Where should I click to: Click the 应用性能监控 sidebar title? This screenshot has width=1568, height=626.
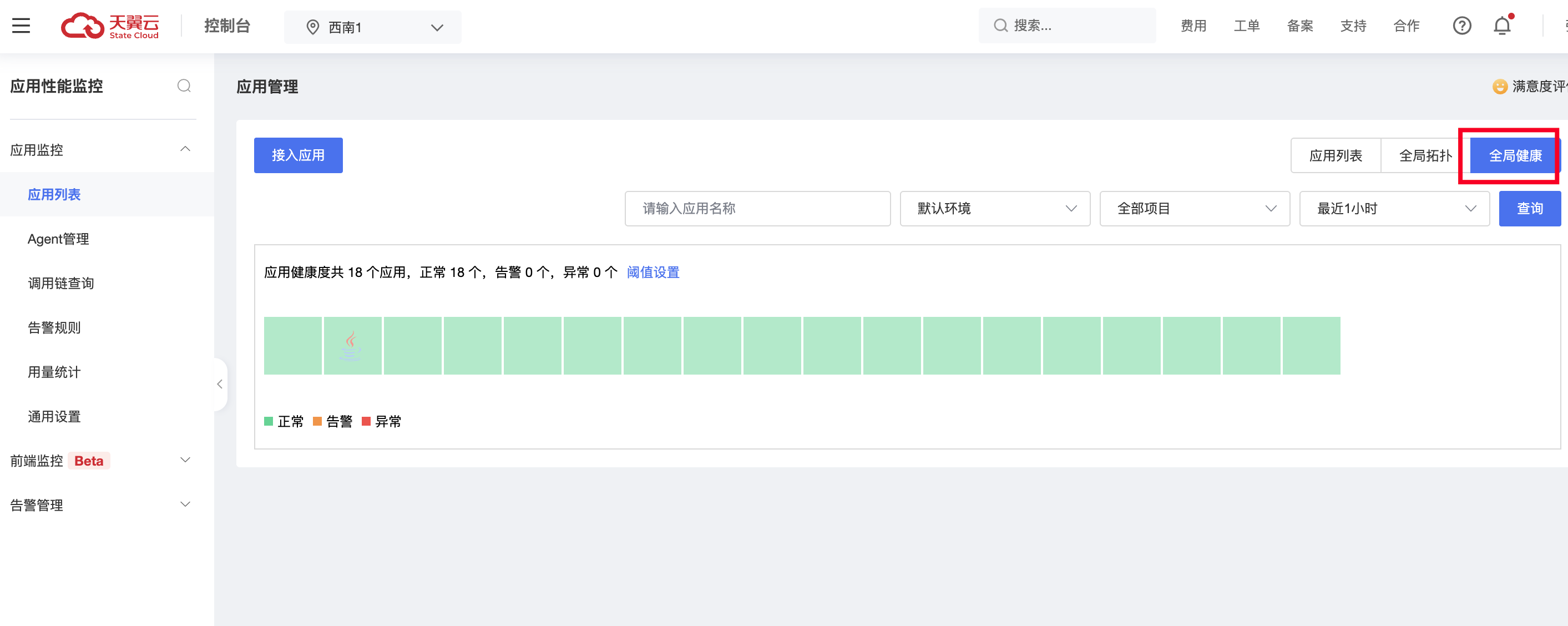(57, 86)
